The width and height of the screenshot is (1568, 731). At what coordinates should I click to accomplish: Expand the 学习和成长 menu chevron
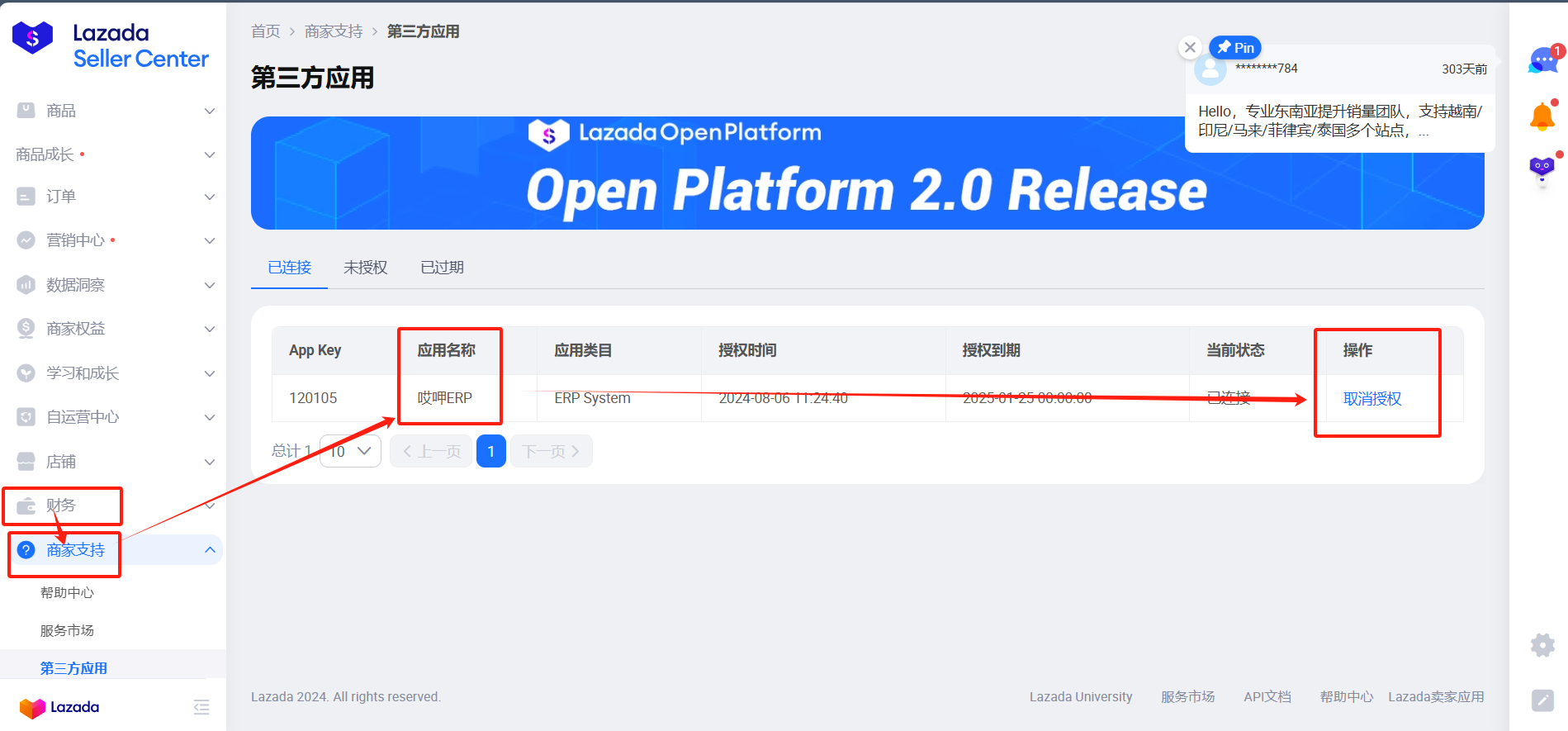pyautogui.click(x=210, y=373)
